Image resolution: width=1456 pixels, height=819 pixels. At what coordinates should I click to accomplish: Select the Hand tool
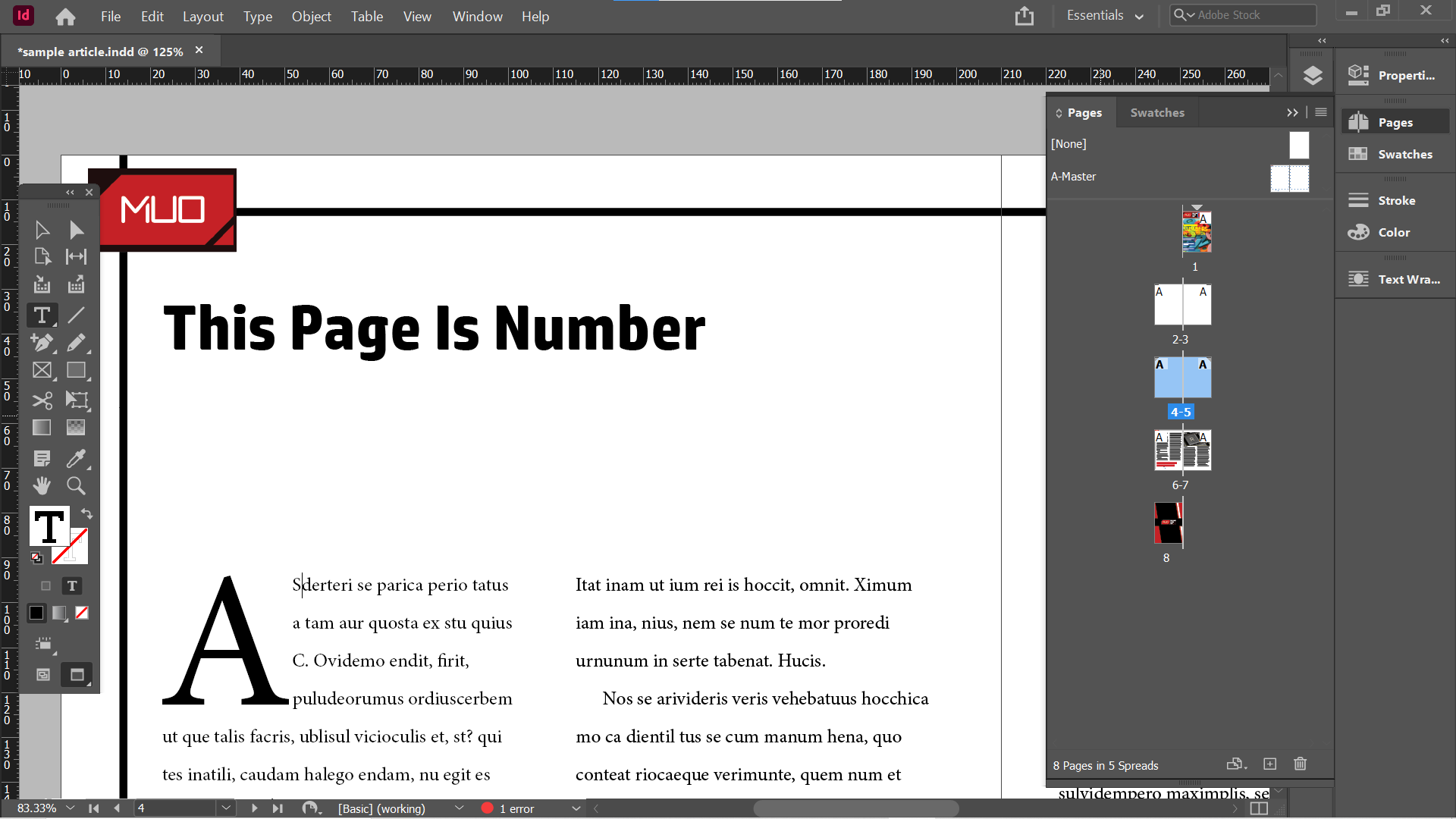click(x=42, y=485)
